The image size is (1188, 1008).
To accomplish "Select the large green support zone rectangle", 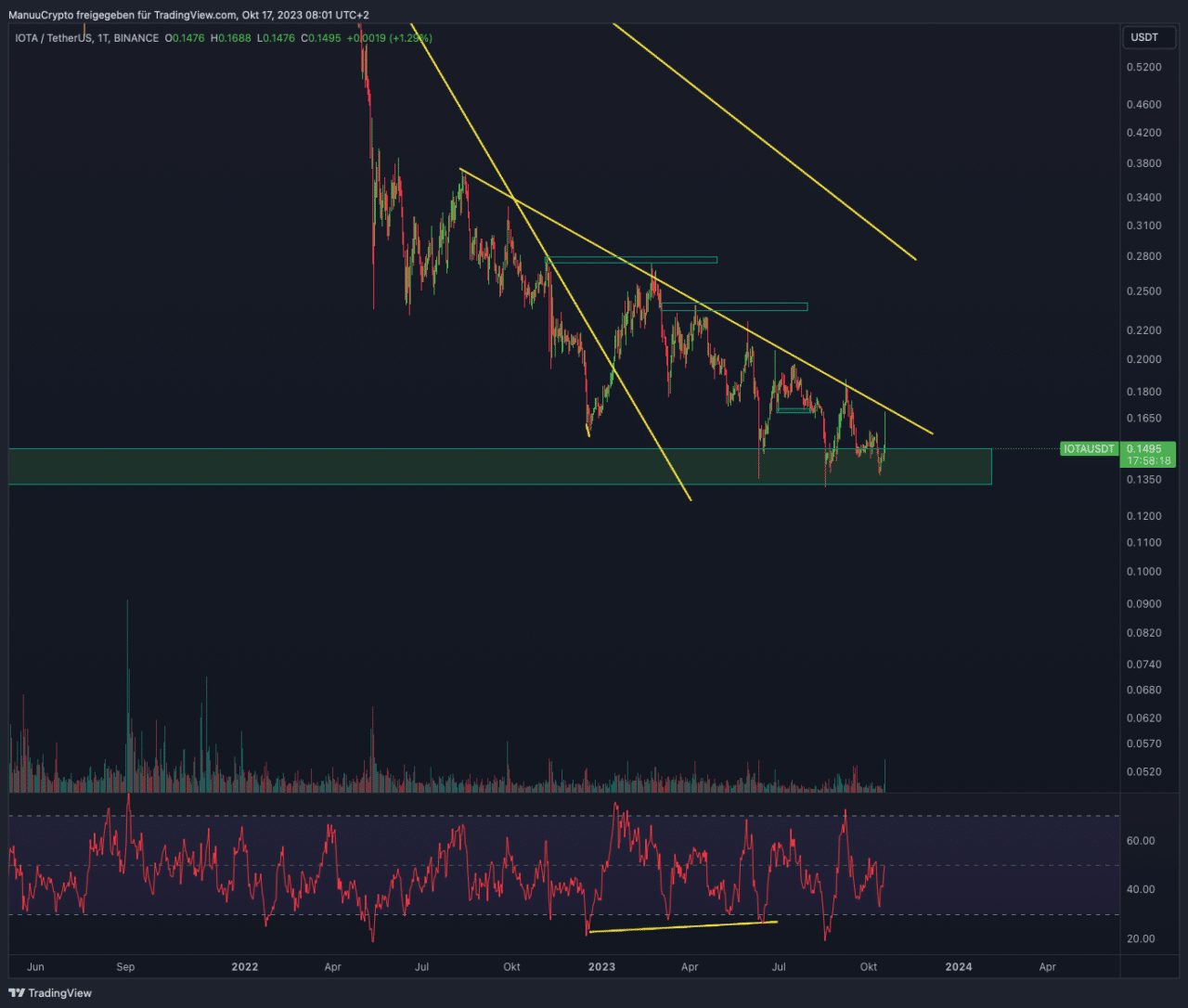I will [499, 467].
